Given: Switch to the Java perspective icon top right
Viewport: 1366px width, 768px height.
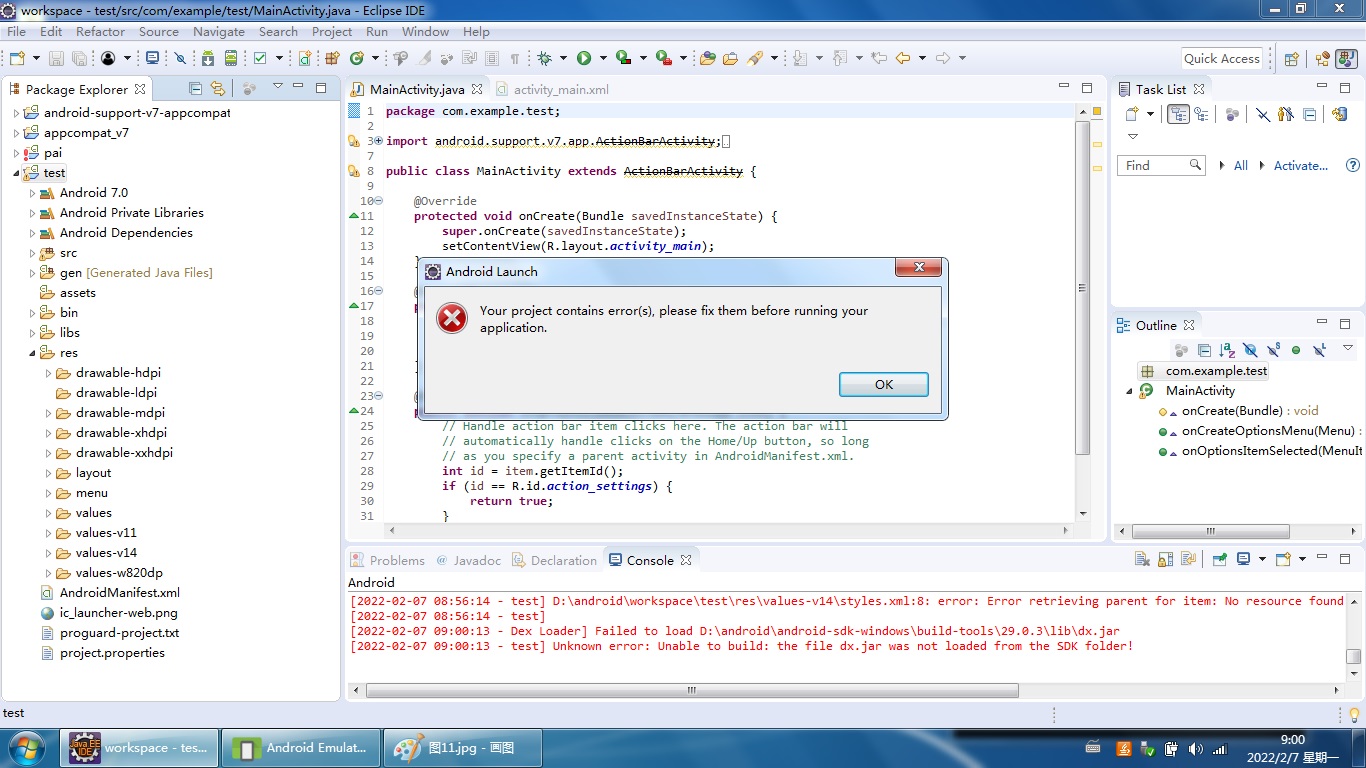Looking at the screenshot, I should (x=1346, y=57).
